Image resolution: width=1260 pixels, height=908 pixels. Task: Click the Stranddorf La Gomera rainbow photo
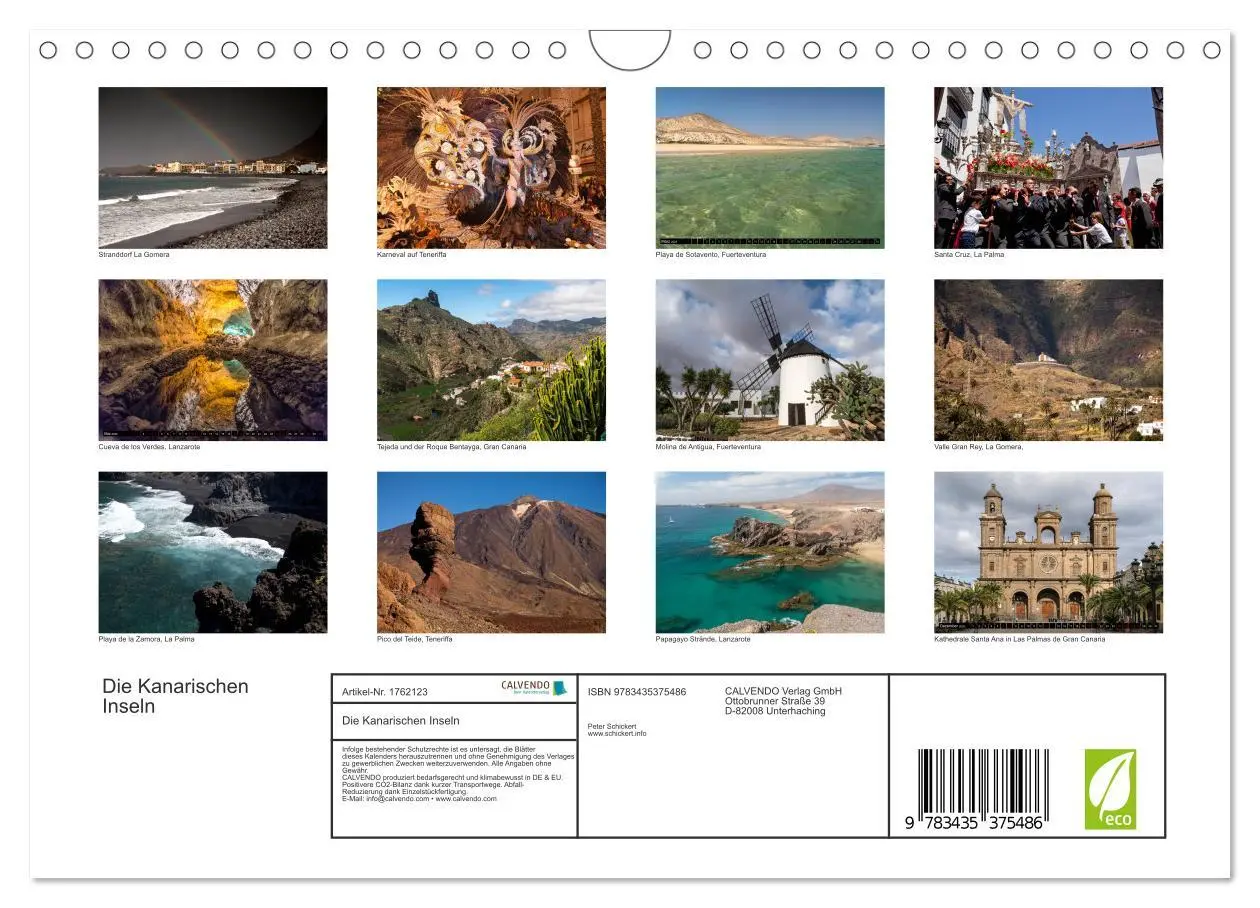213,167
